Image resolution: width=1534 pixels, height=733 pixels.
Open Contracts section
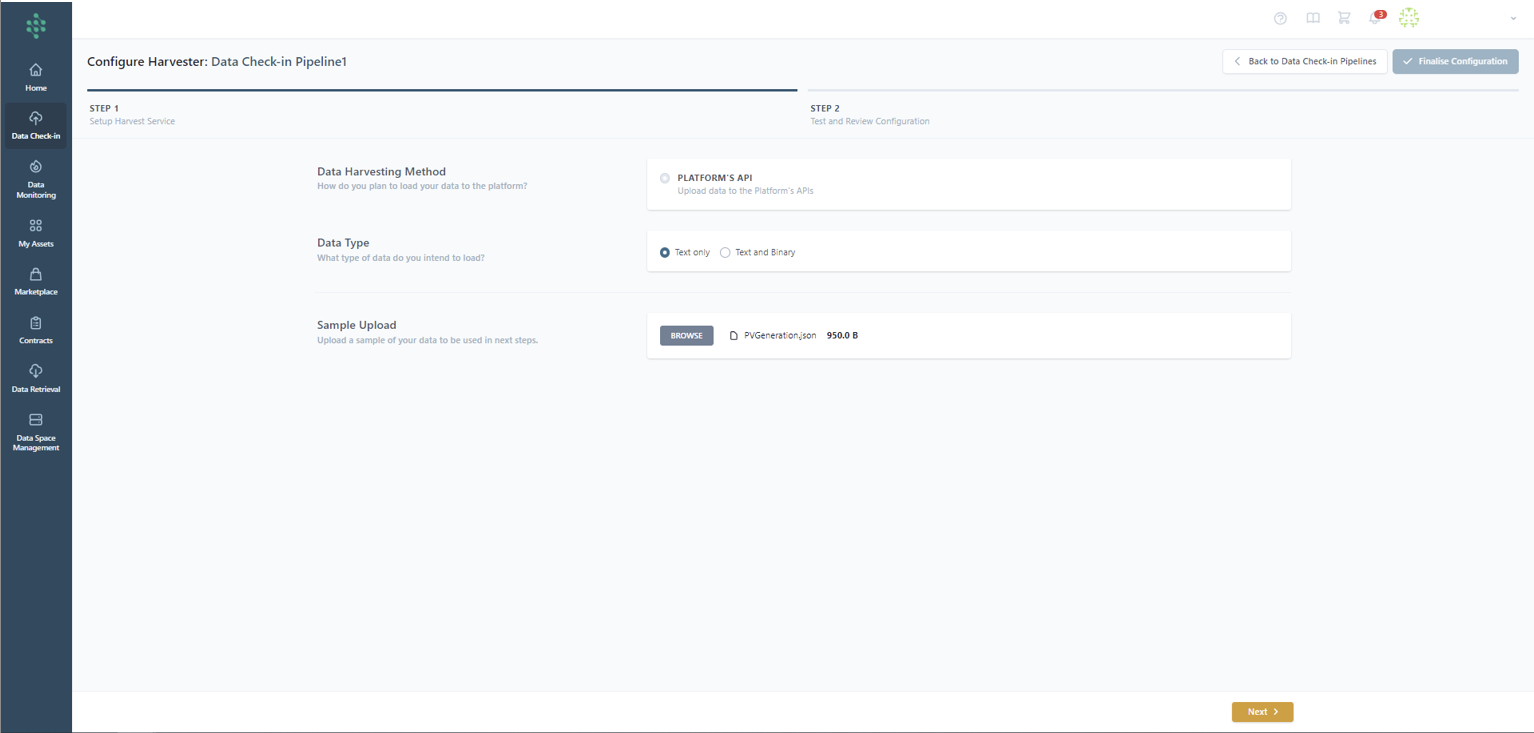(x=36, y=330)
